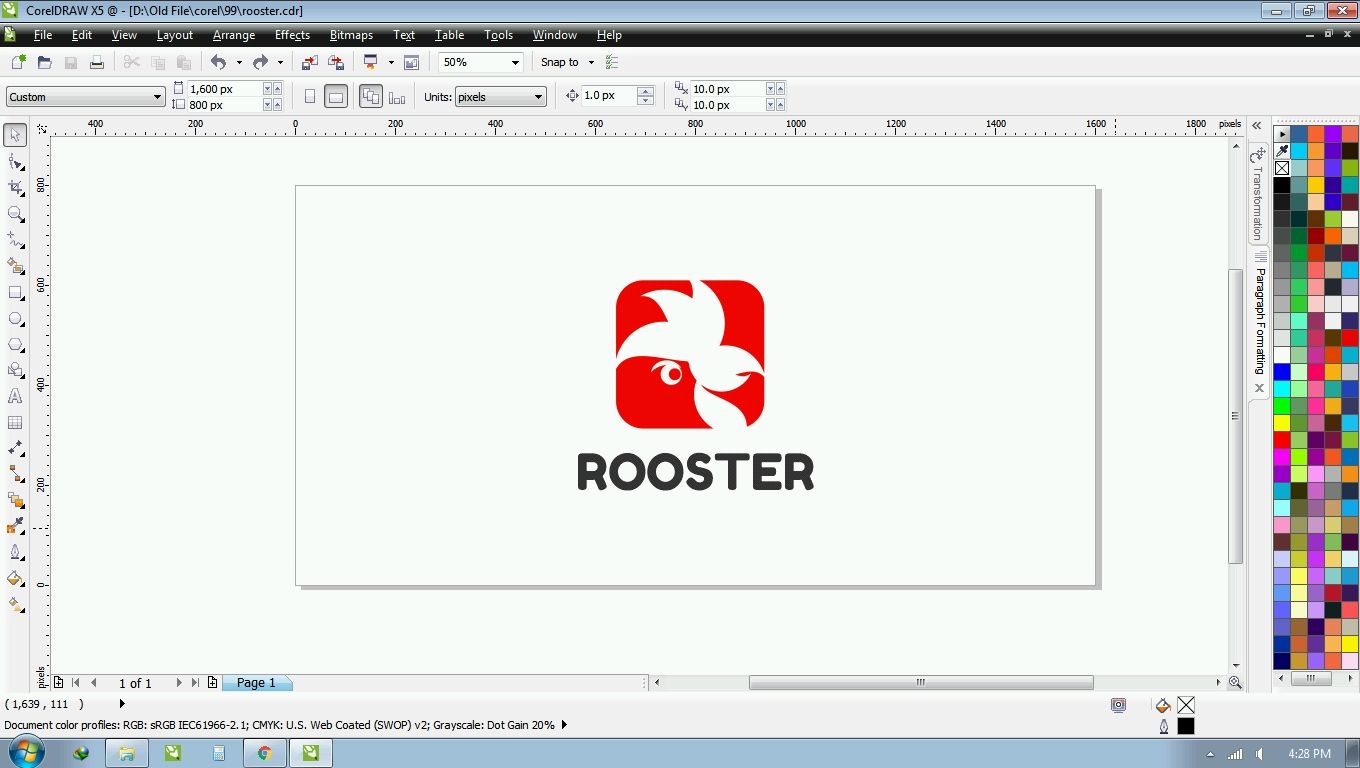The width and height of the screenshot is (1360, 768).
Task: Select the Page 1 tab
Action: click(256, 683)
